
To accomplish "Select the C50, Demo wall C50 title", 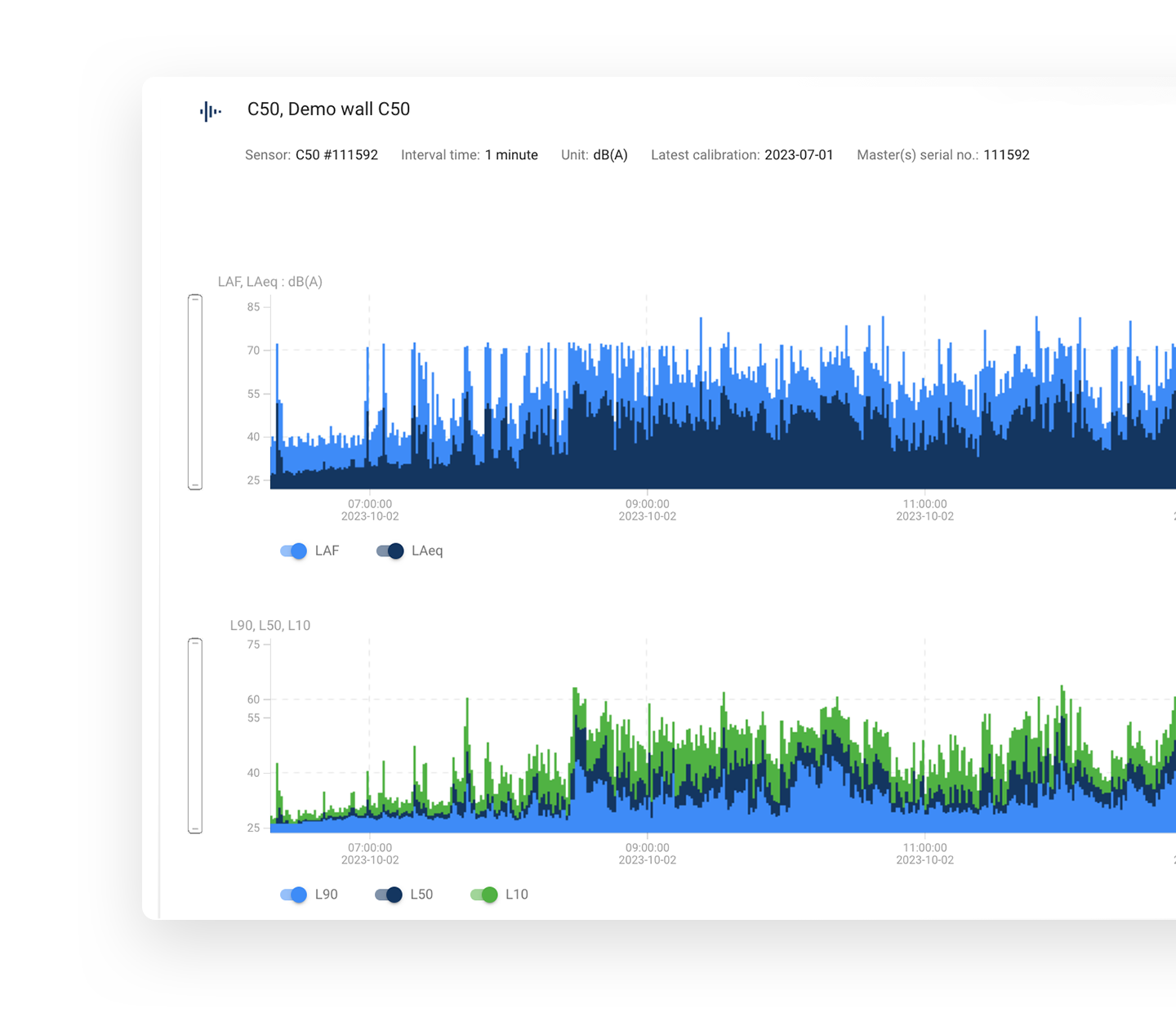I will pos(328,109).
